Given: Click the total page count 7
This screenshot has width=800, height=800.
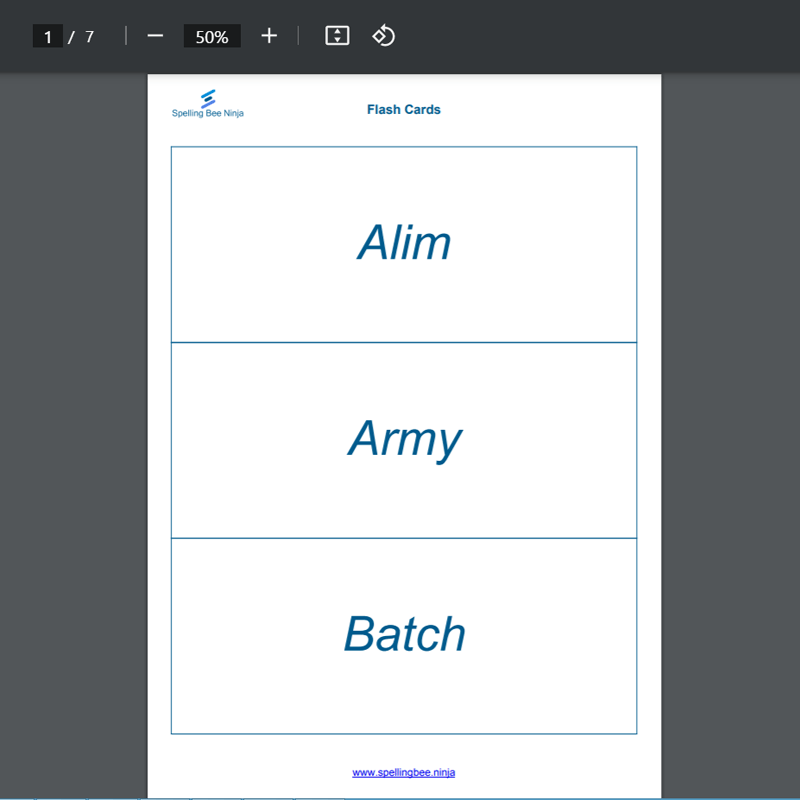Looking at the screenshot, I should click(89, 37).
